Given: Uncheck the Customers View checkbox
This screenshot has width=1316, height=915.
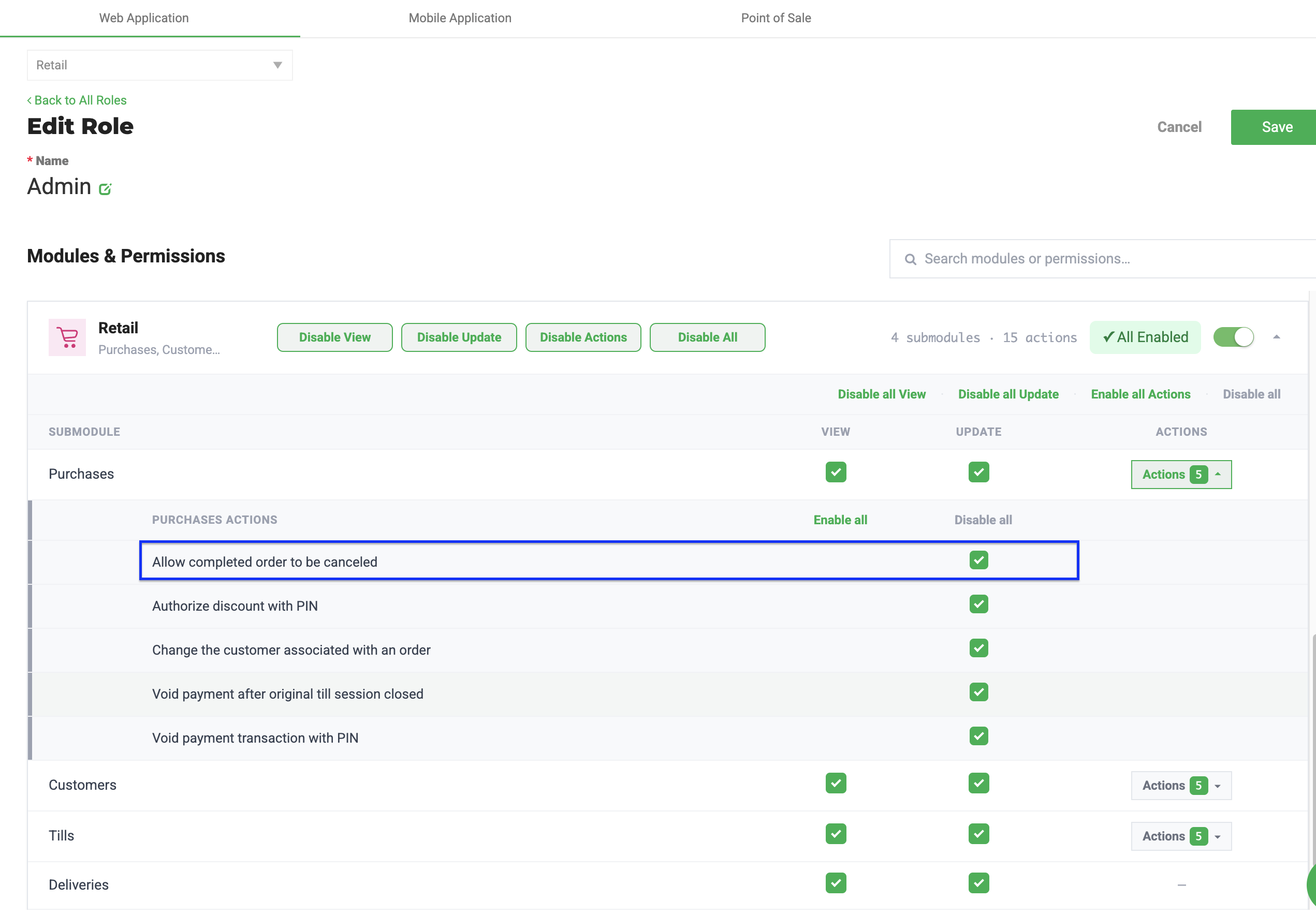Looking at the screenshot, I should click(836, 783).
